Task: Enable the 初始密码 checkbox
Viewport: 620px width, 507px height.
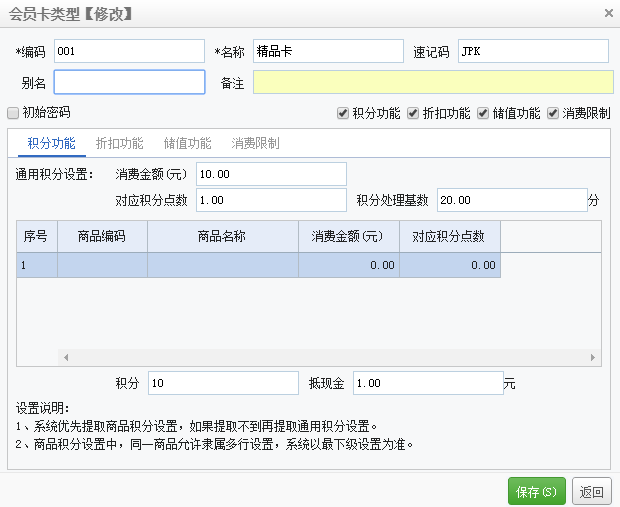Action: click(13, 113)
